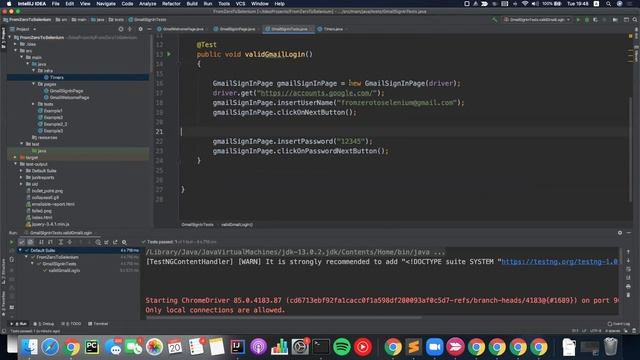
Task: Run the selected configuration with the green play icon
Action: click(578, 20)
